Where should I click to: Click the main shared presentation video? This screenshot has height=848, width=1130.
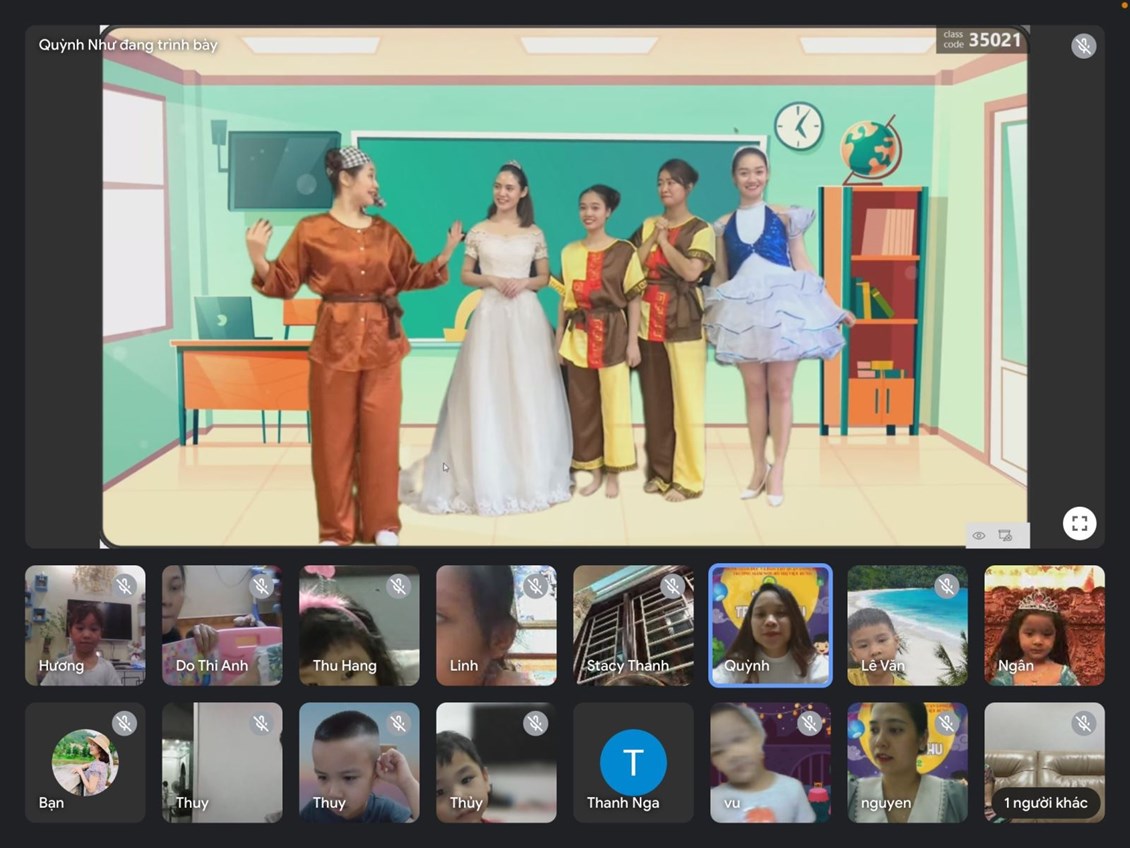pyautogui.click(x=565, y=300)
